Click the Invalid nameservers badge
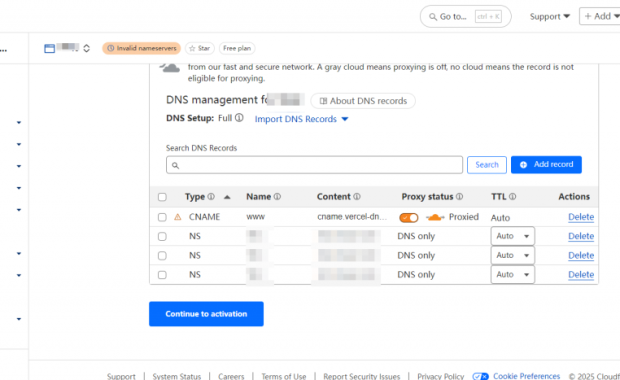Viewport: 620px width, 380px height. tap(142, 48)
